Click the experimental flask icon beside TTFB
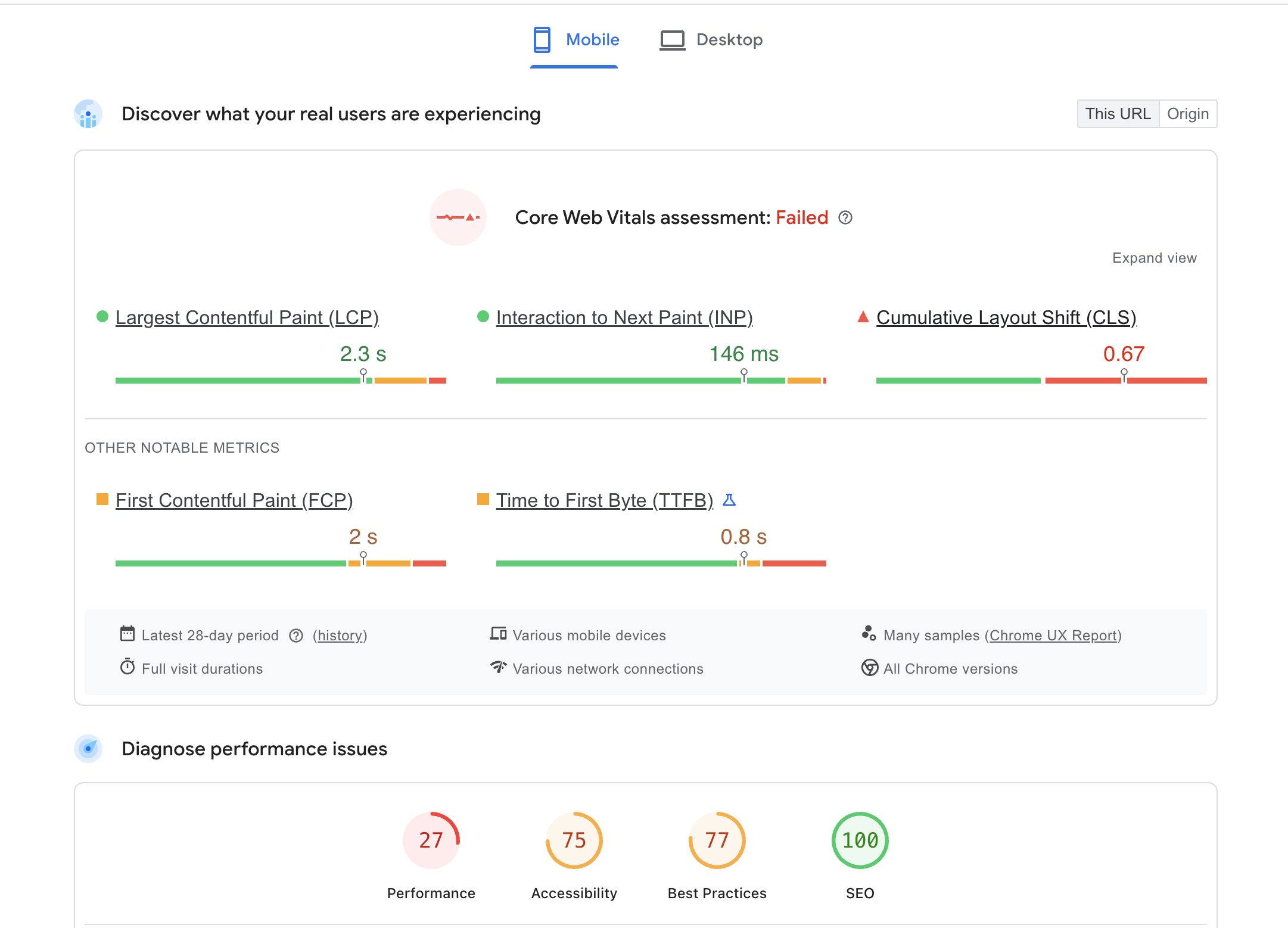The height and width of the screenshot is (928, 1288). click(x=729, y=500)
